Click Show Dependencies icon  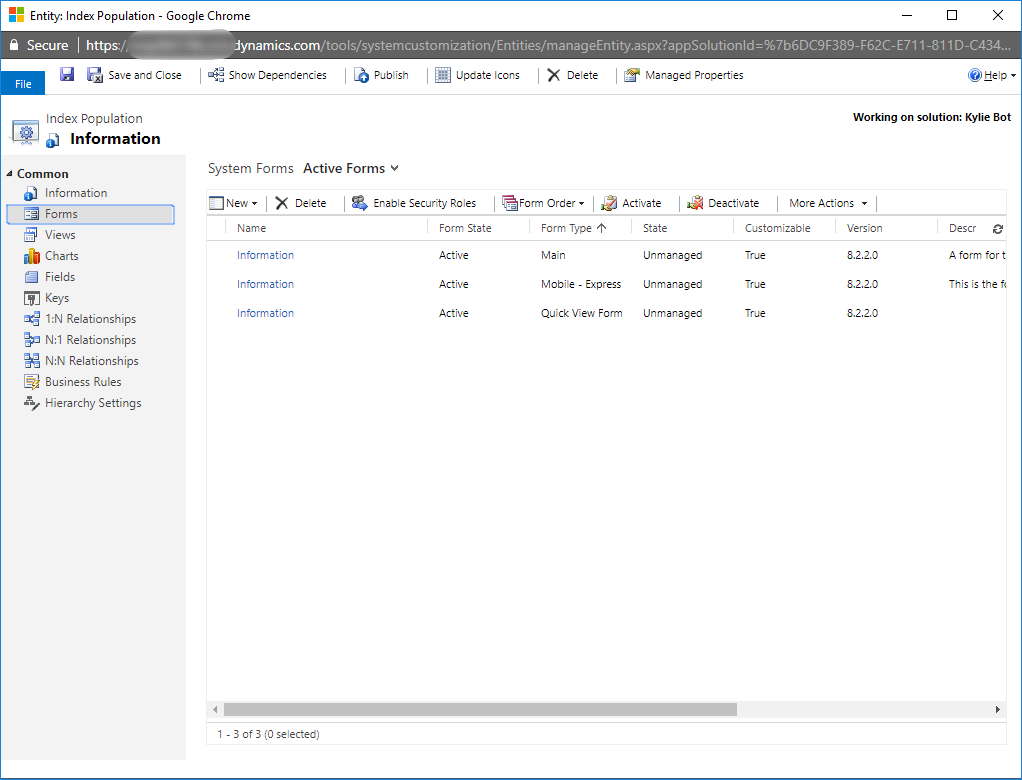point(216,75)
